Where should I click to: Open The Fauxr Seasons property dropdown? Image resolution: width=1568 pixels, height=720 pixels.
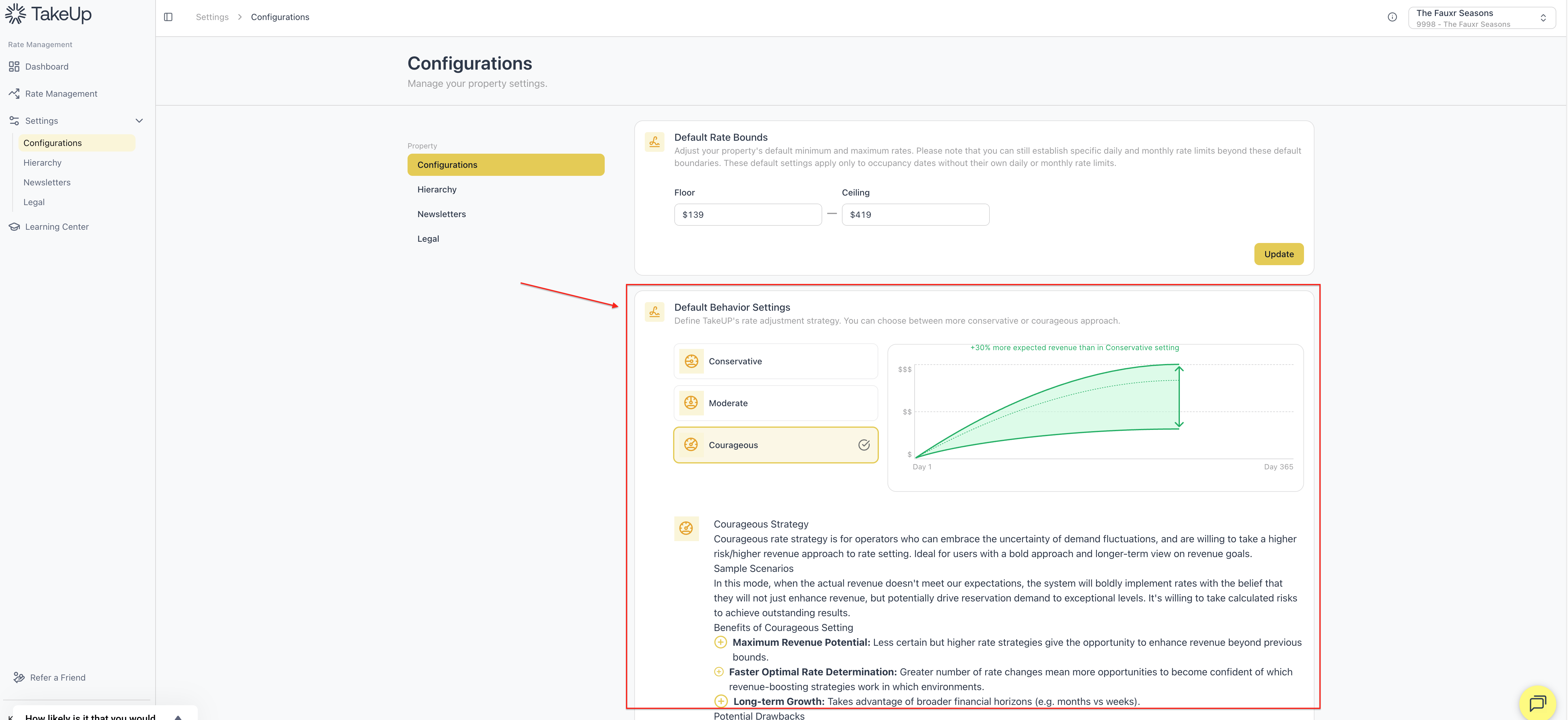click(x=1481, y=18)
